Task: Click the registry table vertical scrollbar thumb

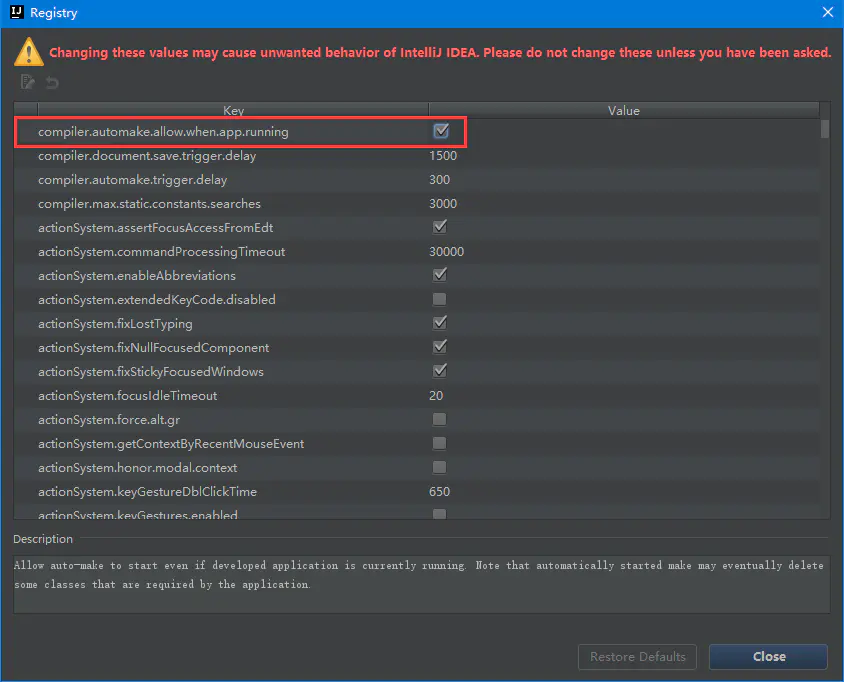Action: click(825, 129)
